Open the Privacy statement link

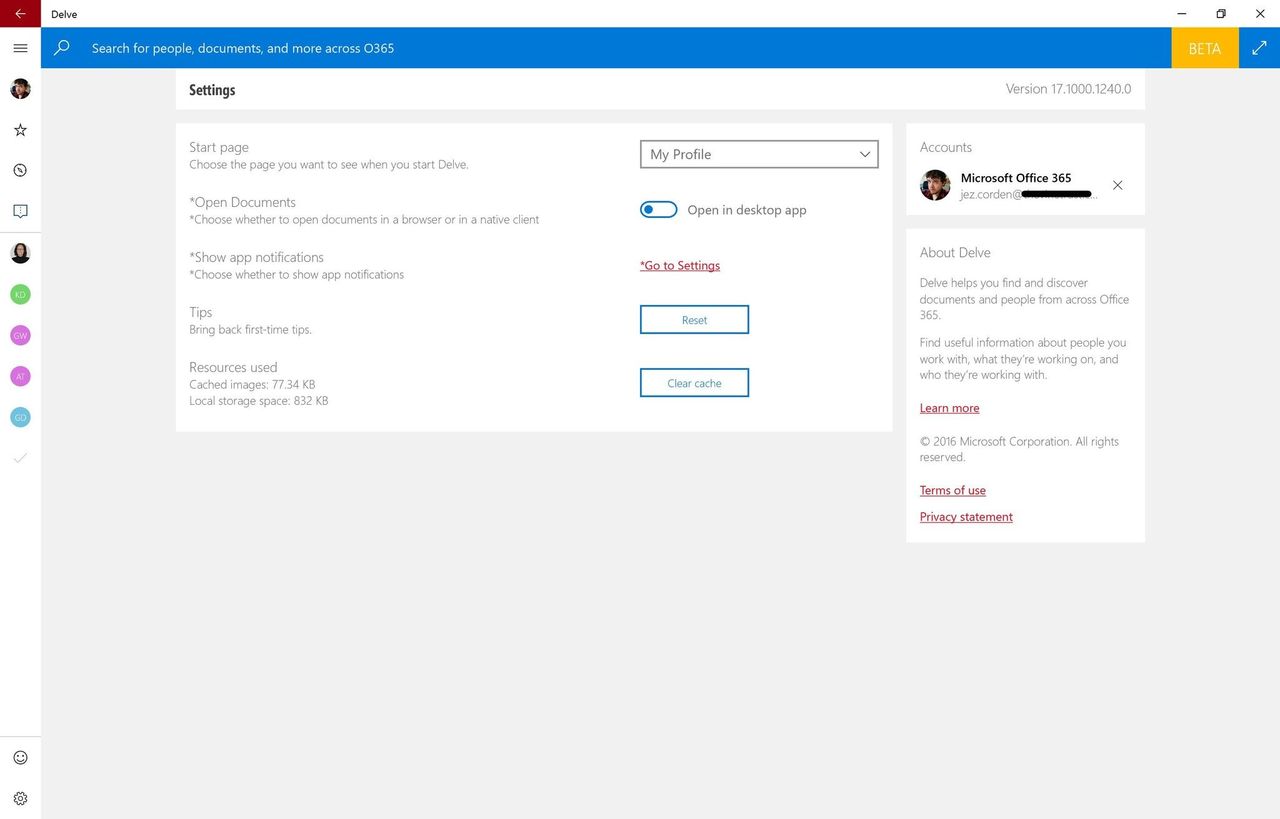point(966,517)
